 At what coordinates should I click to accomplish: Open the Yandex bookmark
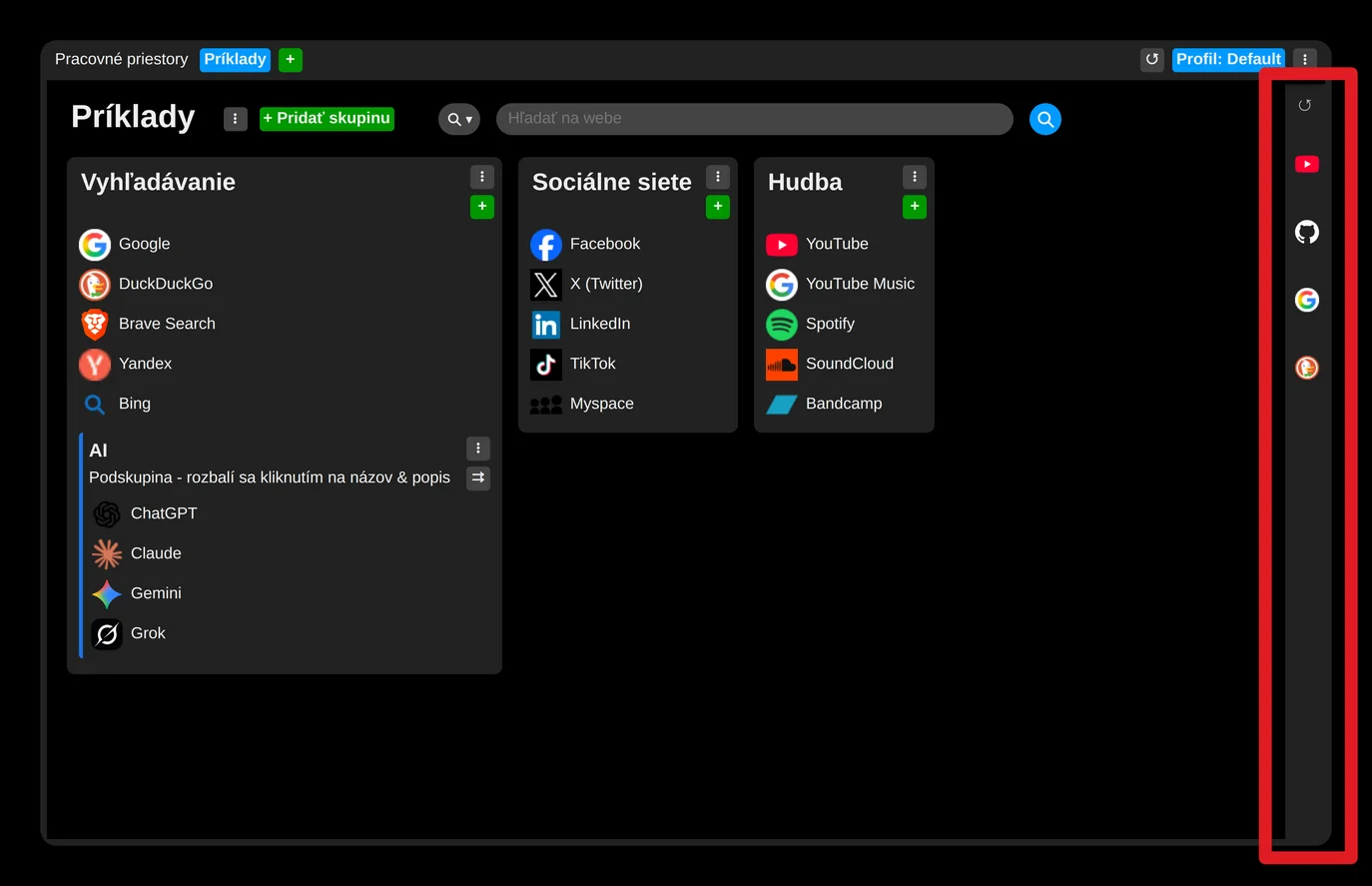pos(126,364)
